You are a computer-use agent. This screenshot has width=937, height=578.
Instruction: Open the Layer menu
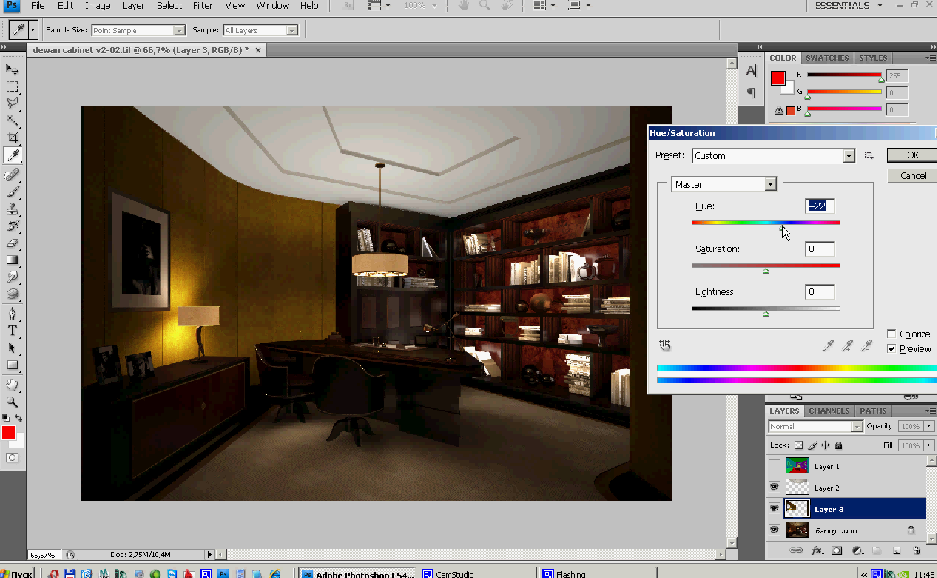point(133,5)
